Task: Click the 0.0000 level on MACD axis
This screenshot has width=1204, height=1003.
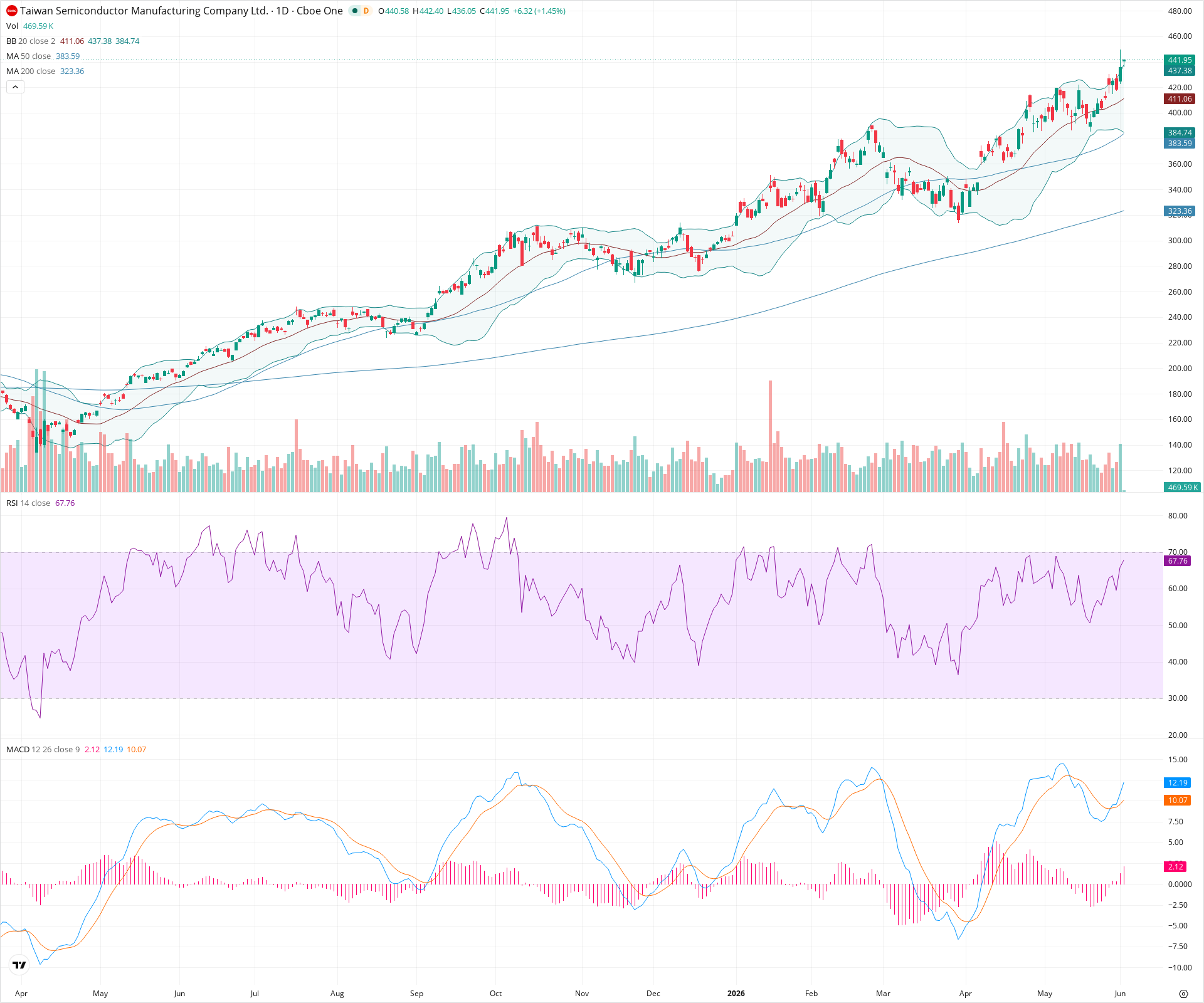Action: (1180, 884)
